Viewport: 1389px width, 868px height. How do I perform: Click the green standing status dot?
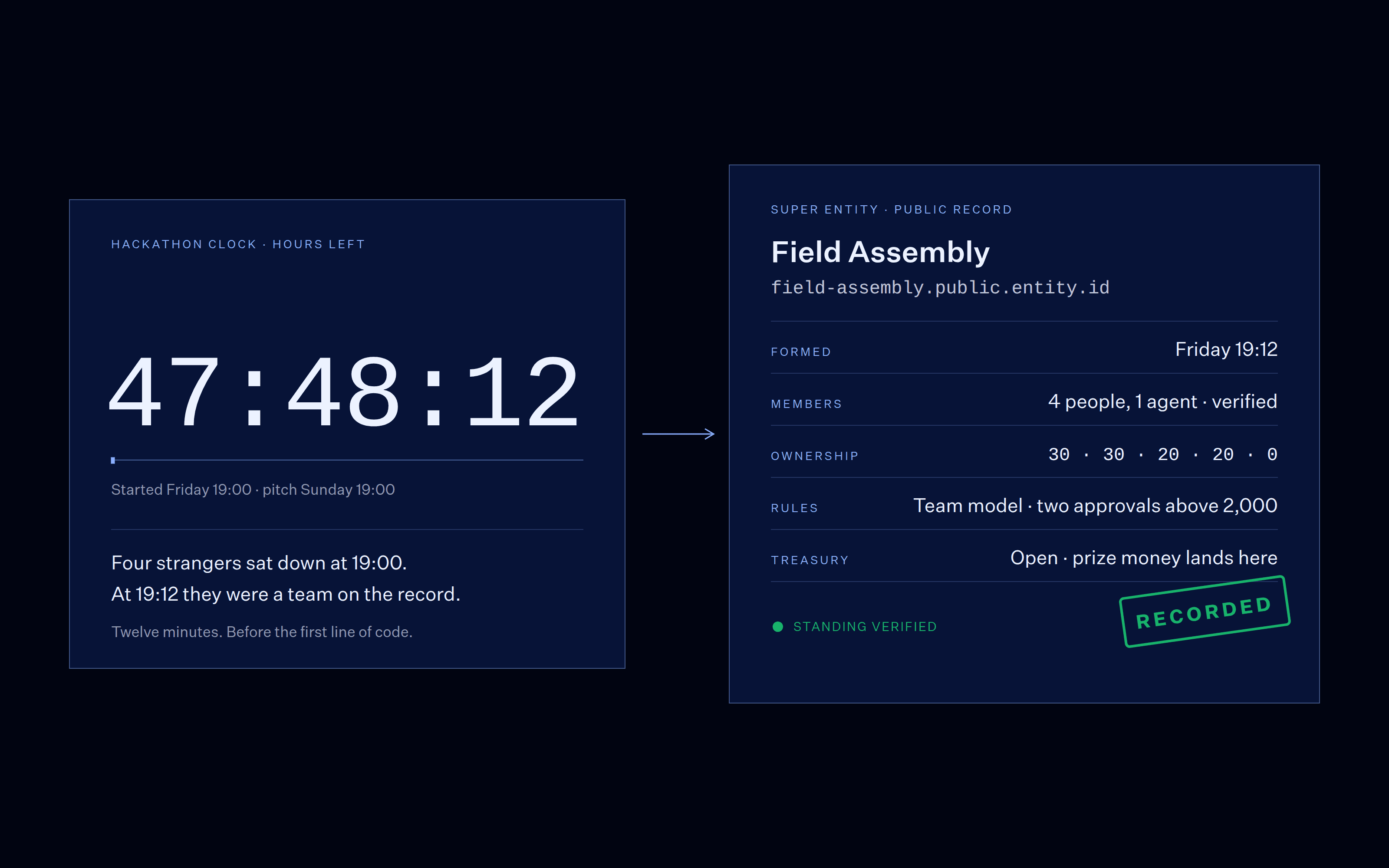click(x=778, y=626)
